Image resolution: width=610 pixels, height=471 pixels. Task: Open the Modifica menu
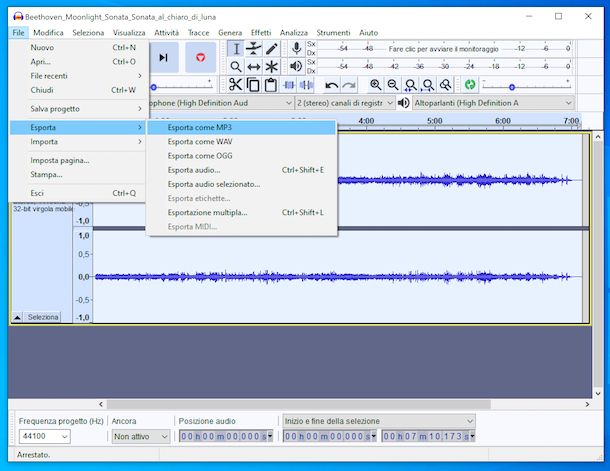[48, 33]
